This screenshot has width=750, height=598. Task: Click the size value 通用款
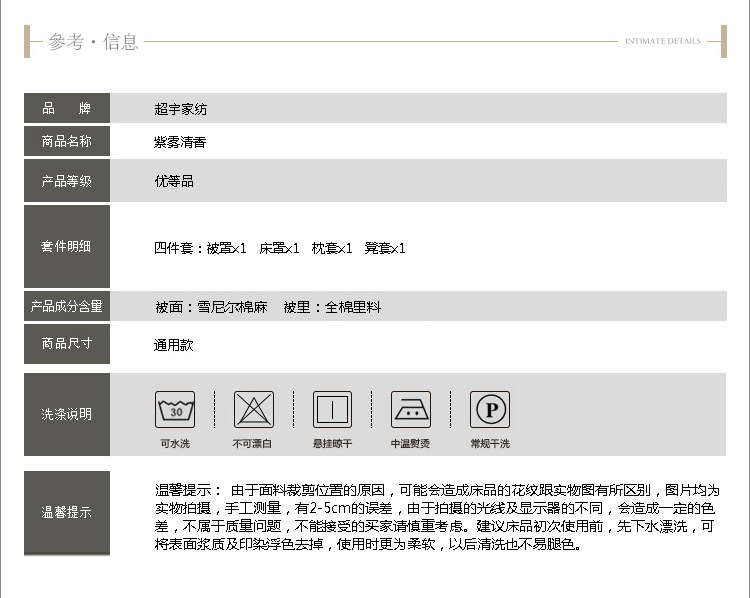tap(173, 345)
